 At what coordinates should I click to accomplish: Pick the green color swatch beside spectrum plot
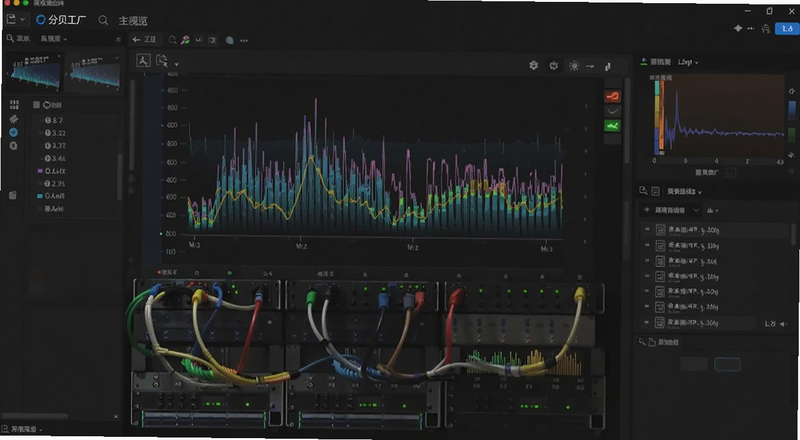792,135
